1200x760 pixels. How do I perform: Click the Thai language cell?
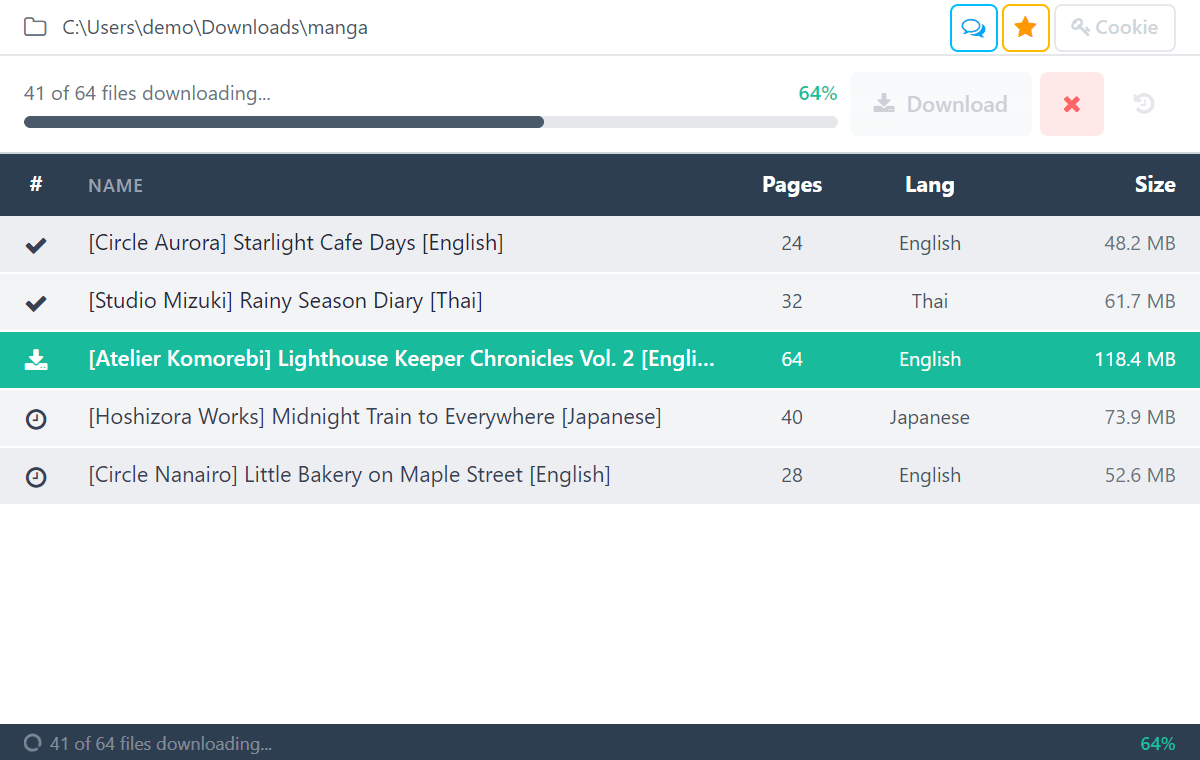(930, 301)
